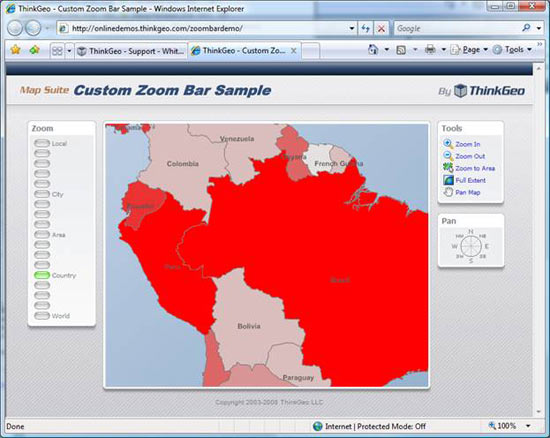This screenshot has width=550, height=438.
Task: Open the Page menu
Action: [469, 50]
